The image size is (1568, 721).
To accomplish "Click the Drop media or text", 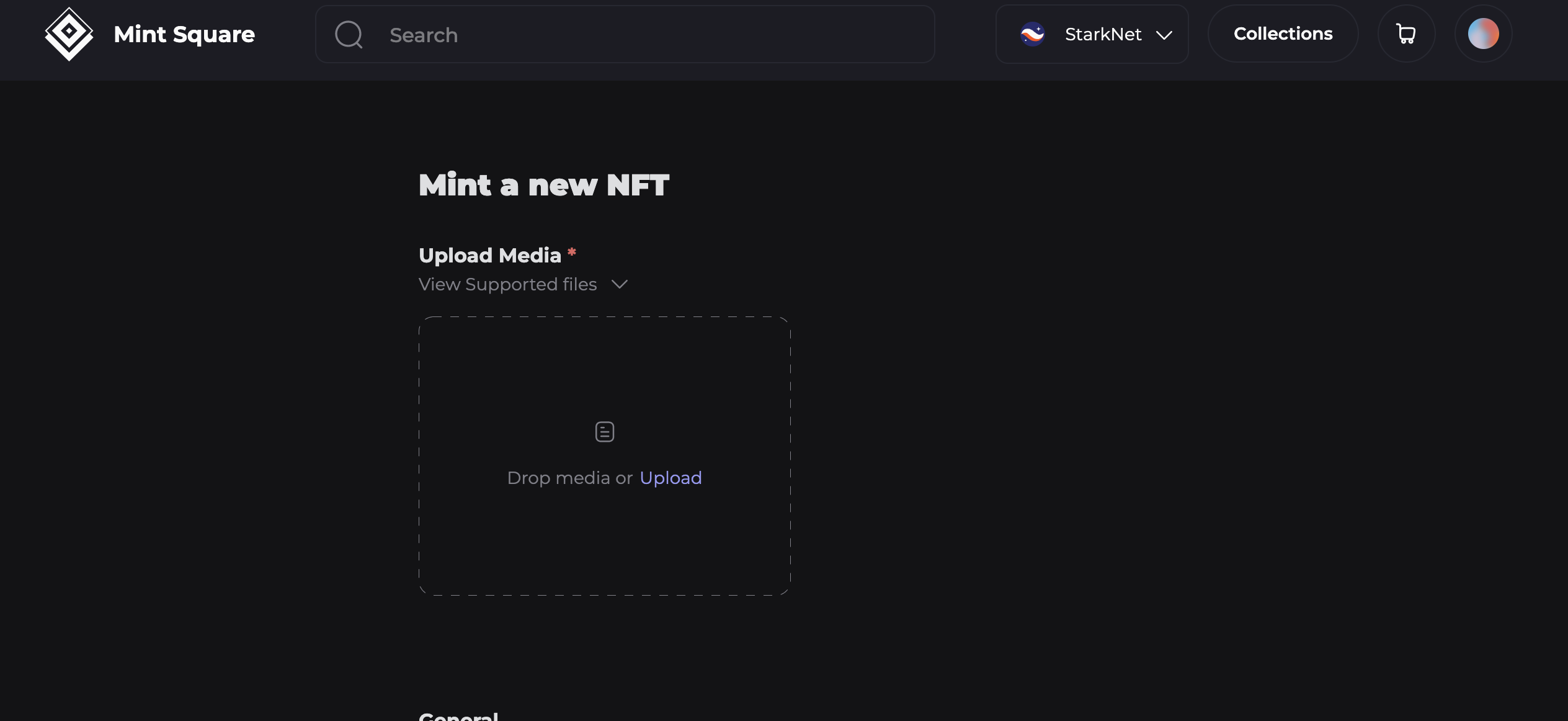I will (x=570, y=478).
